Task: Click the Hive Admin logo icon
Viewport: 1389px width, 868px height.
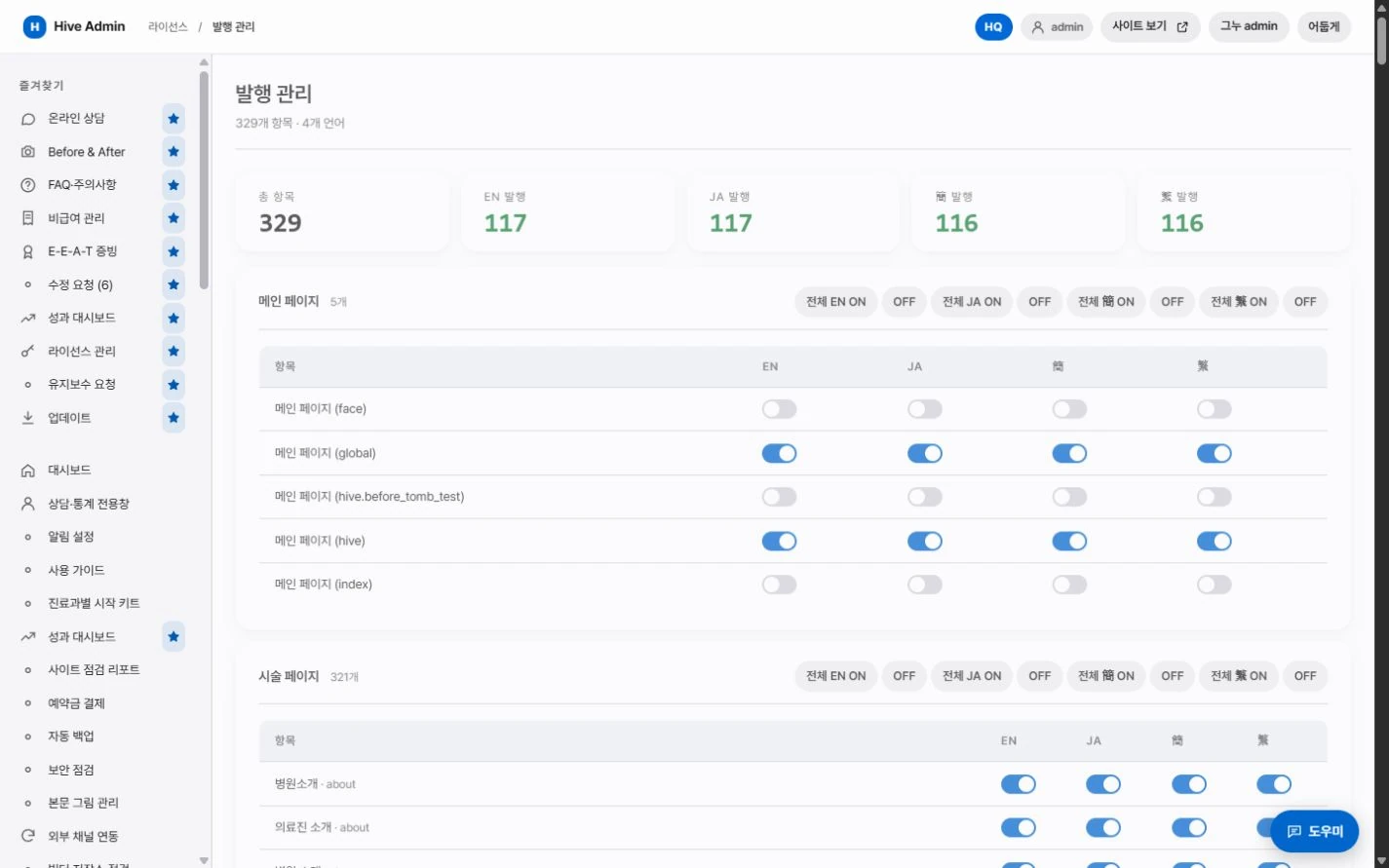Action: click(x=34, y=27)
